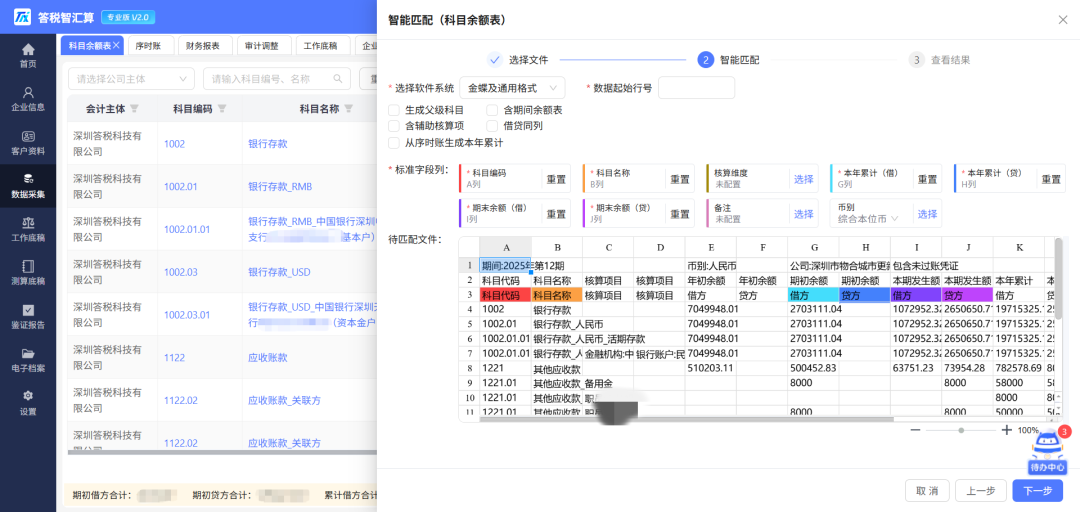Click the spreadsheet horizontal scrollbar

(685, 418)
